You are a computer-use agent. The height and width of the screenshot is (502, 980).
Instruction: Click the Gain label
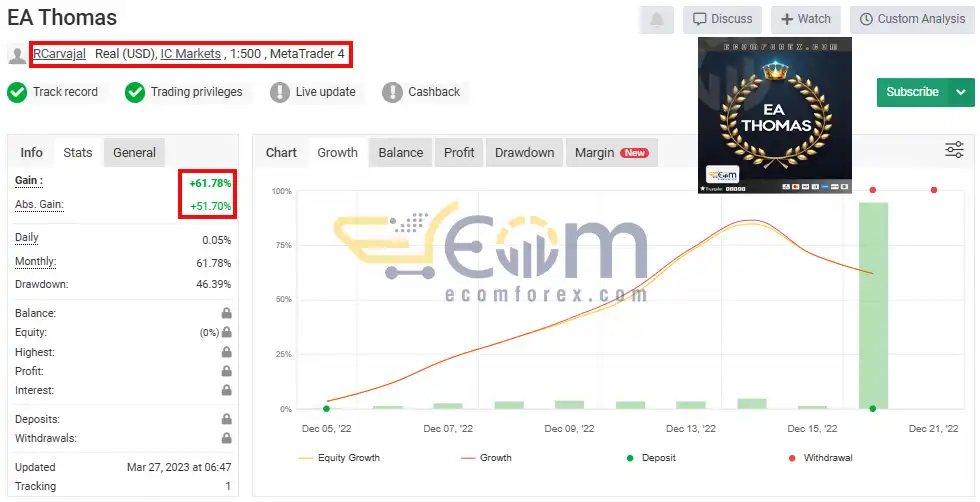click(29, 181)
